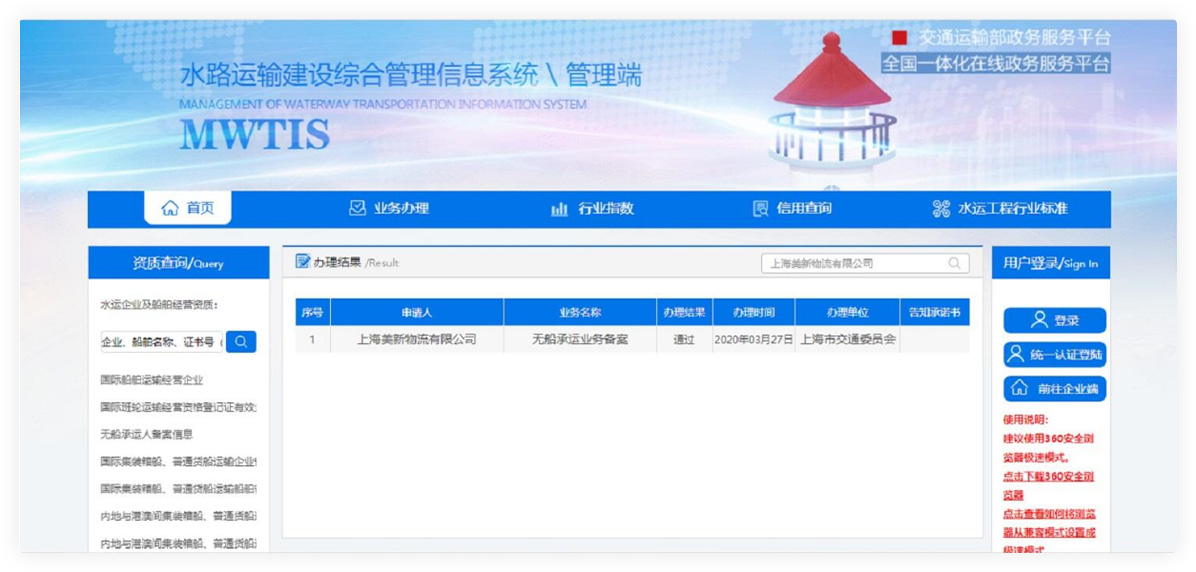
Task: Click the MWTIS logo
Action: 255,133
